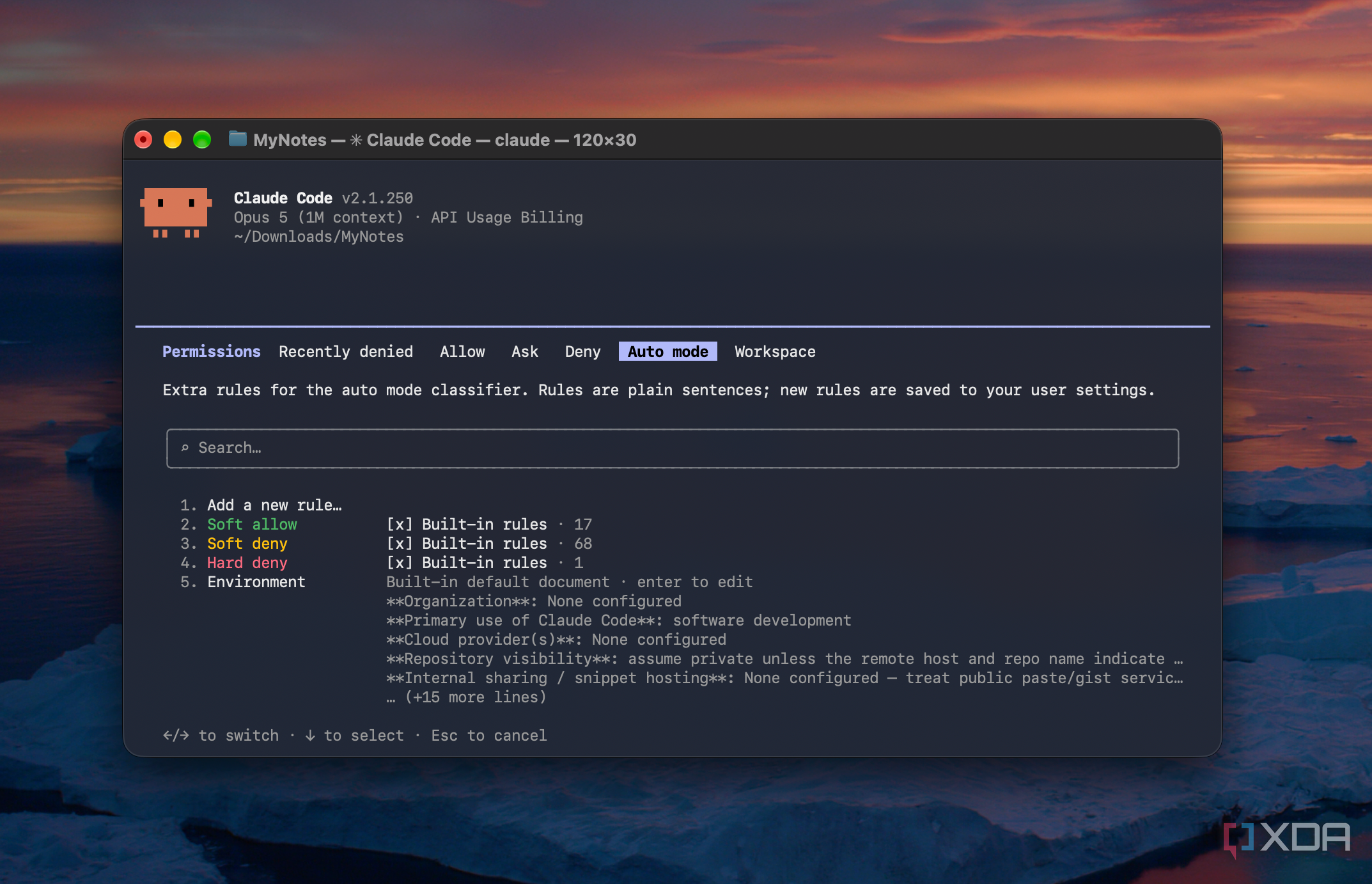Click the ~/Downloads/MyNotes path
Image resolution: width=1372 pixels, height=884 pixels.
[318, 237]
